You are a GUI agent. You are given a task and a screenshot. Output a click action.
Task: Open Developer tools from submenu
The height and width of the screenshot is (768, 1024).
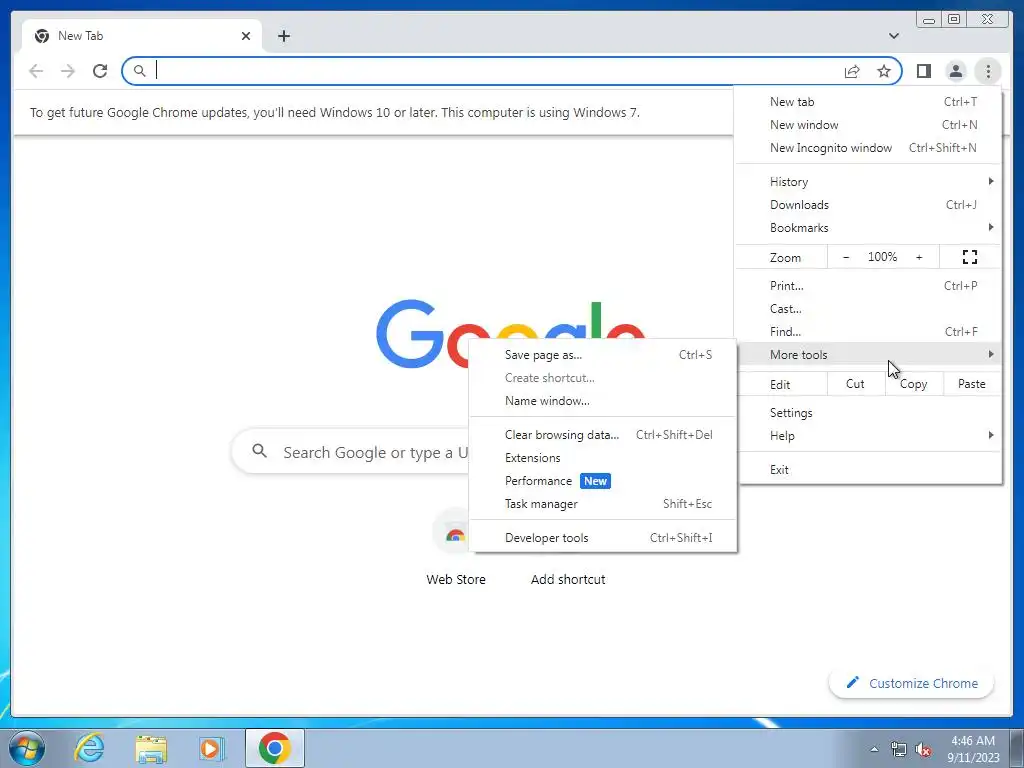pyautogui.click(x=603, y=537)
